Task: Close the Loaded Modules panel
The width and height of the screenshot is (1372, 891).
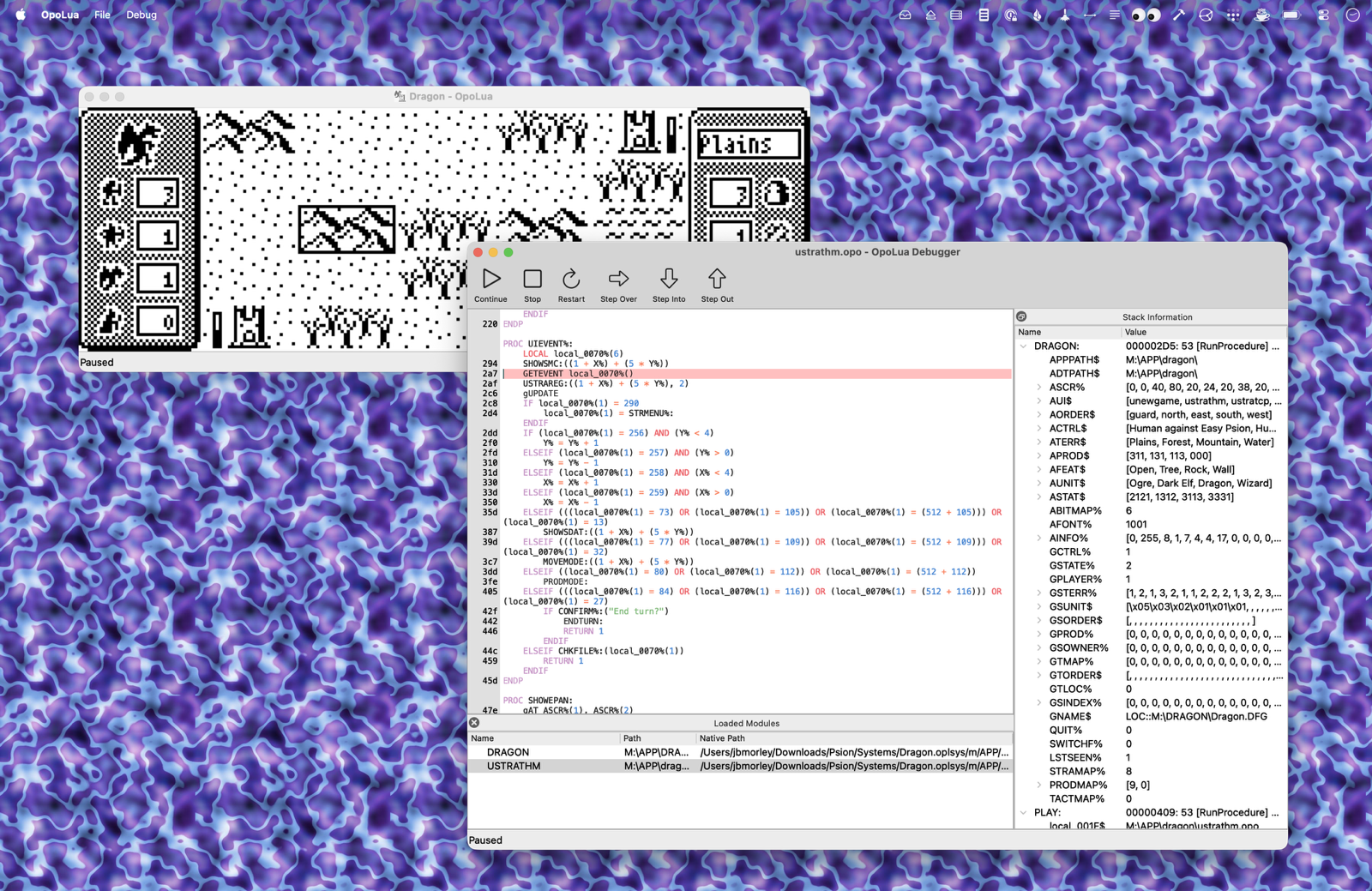Action: coord(474,723)
